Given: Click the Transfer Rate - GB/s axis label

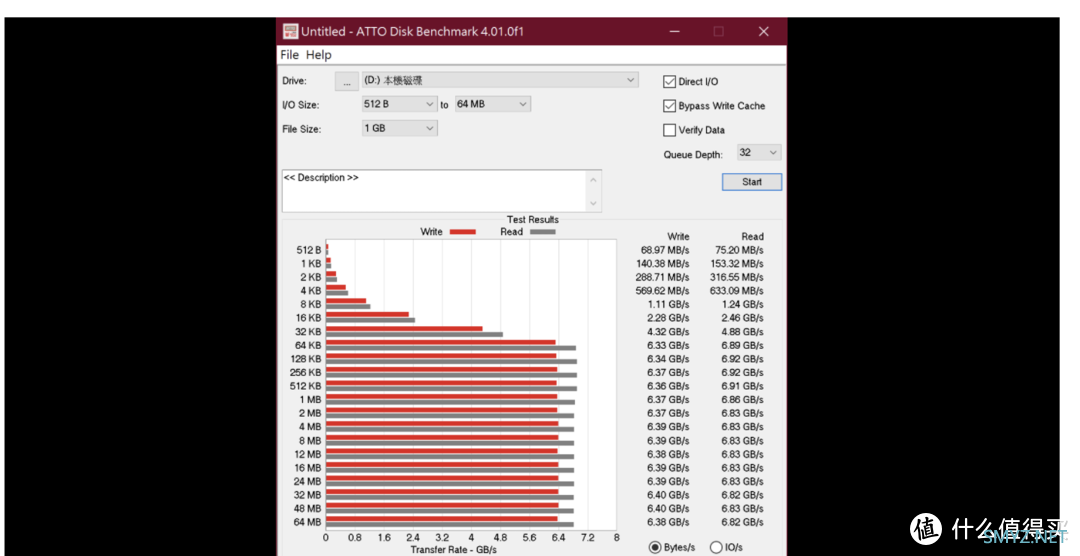Looking at the screenshot, I should [x=453, y=550].
